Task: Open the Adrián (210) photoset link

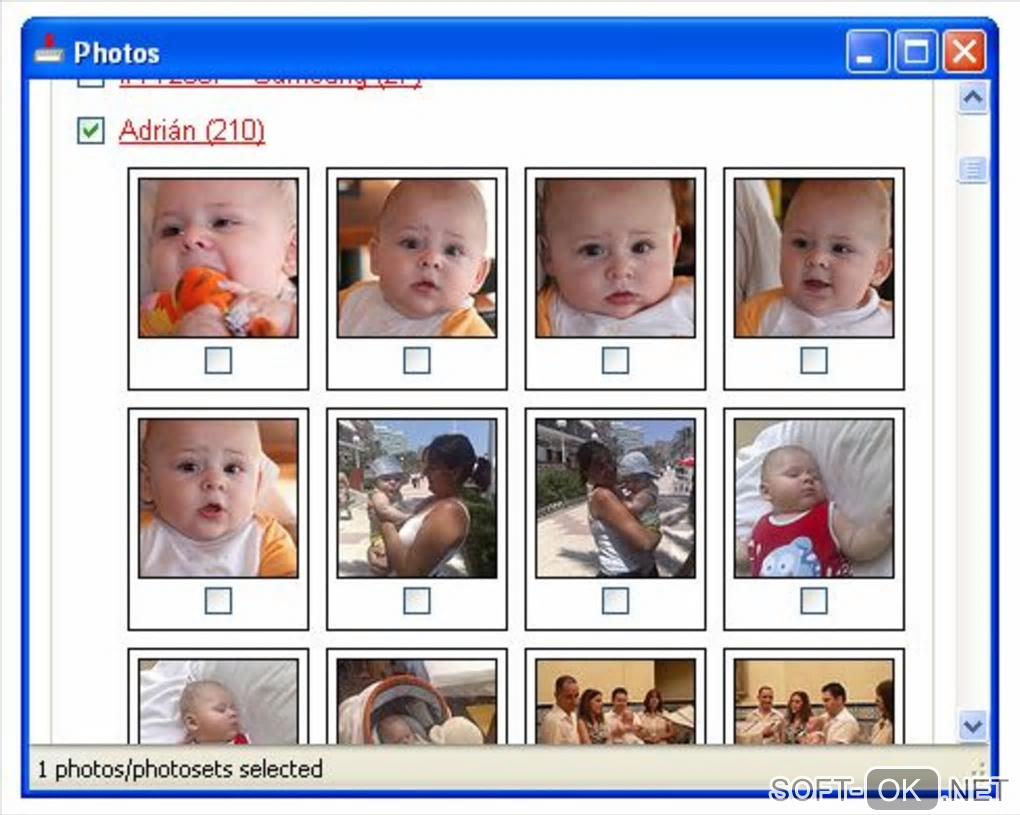Action: [192, 131]
